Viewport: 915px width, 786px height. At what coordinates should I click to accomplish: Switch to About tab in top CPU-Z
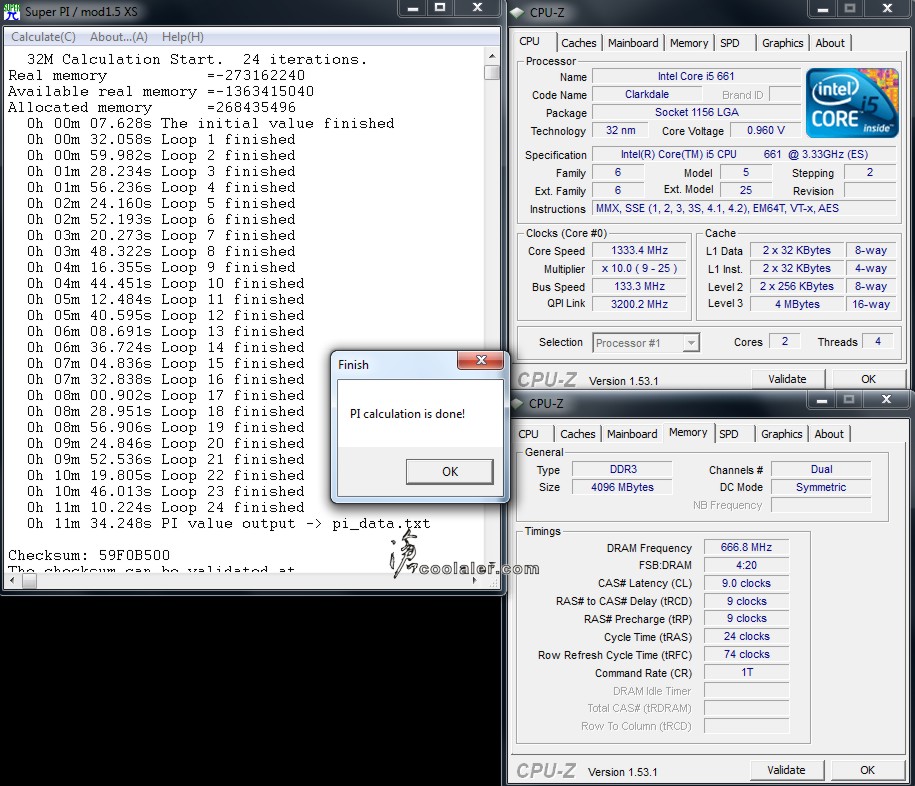[x=830, y=43]
